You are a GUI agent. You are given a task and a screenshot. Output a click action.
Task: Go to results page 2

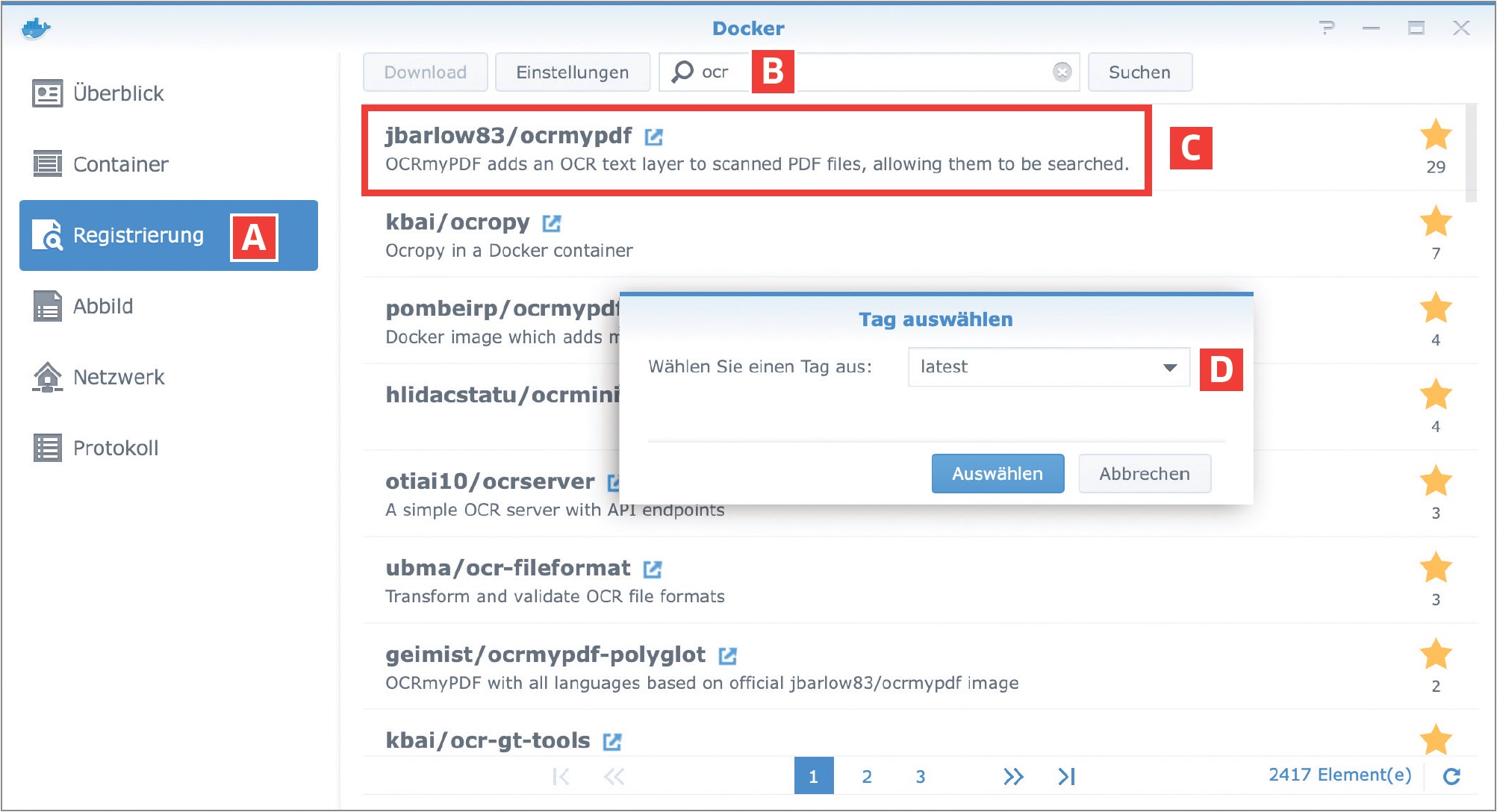[x=867, y=776]
